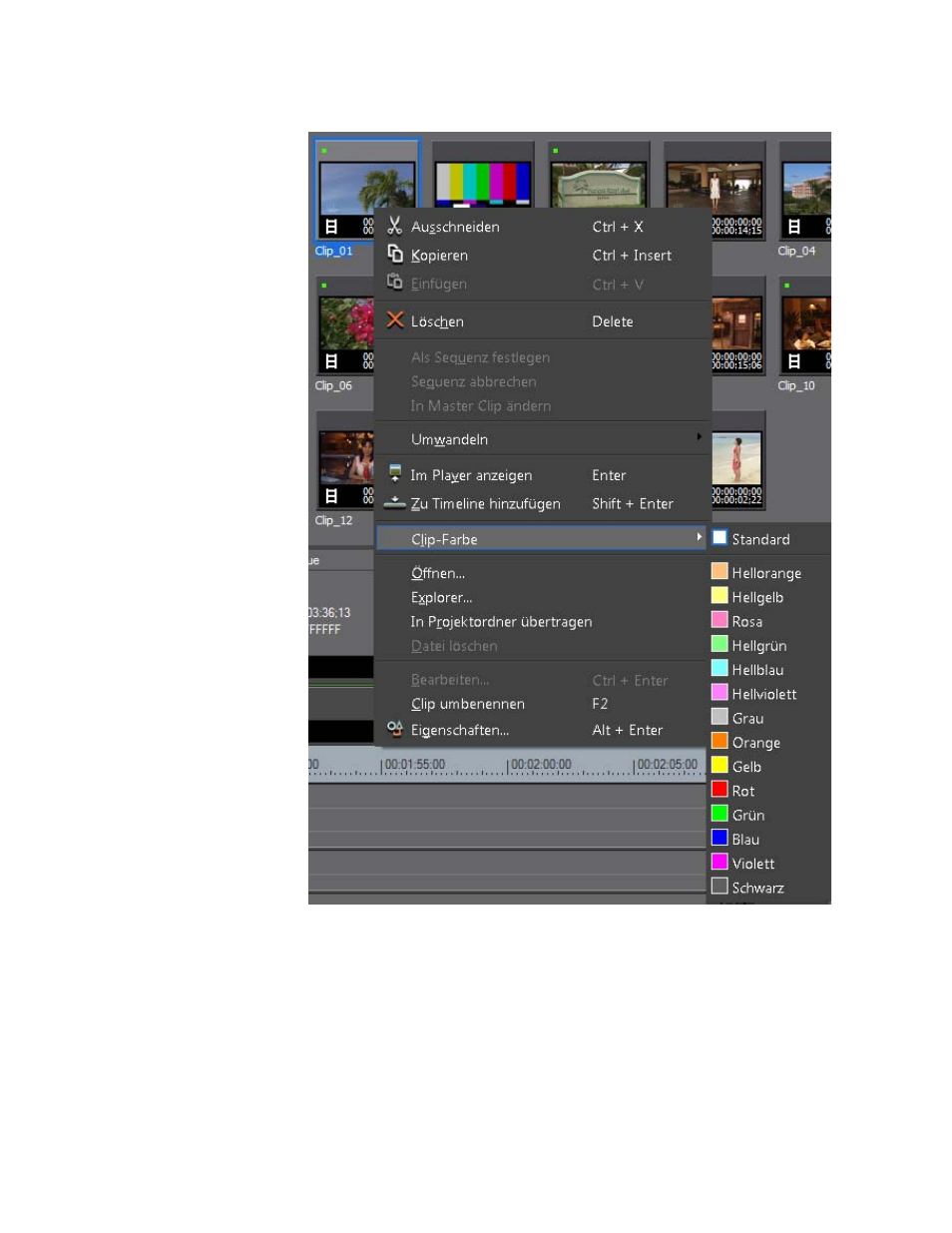
Task: Pick the Hellviolett color swatch
Action: (x=719, y=693)
